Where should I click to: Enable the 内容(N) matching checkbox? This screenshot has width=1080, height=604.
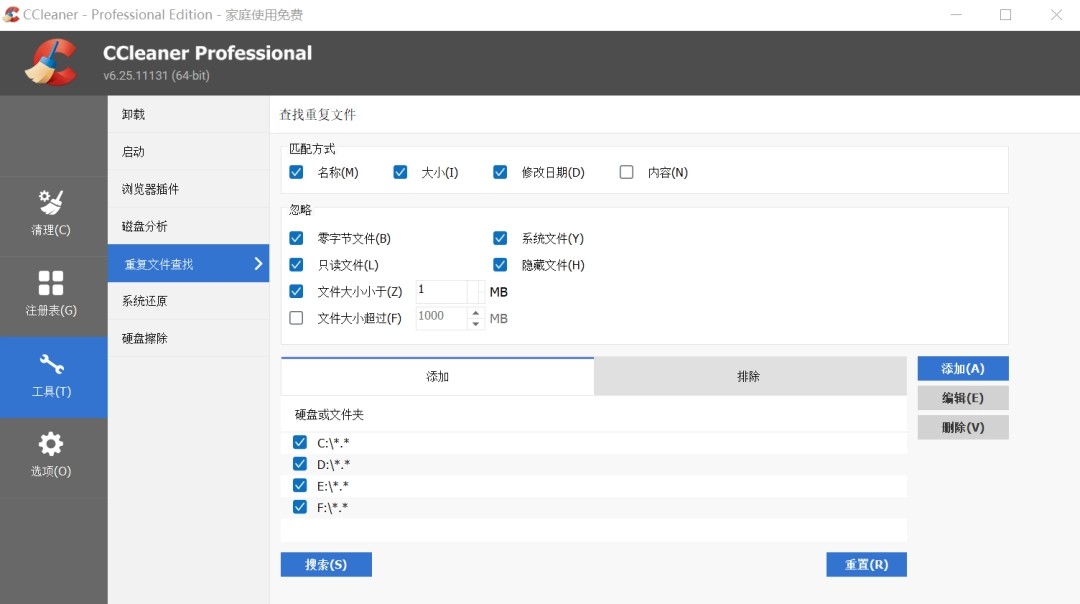point(626,172)
